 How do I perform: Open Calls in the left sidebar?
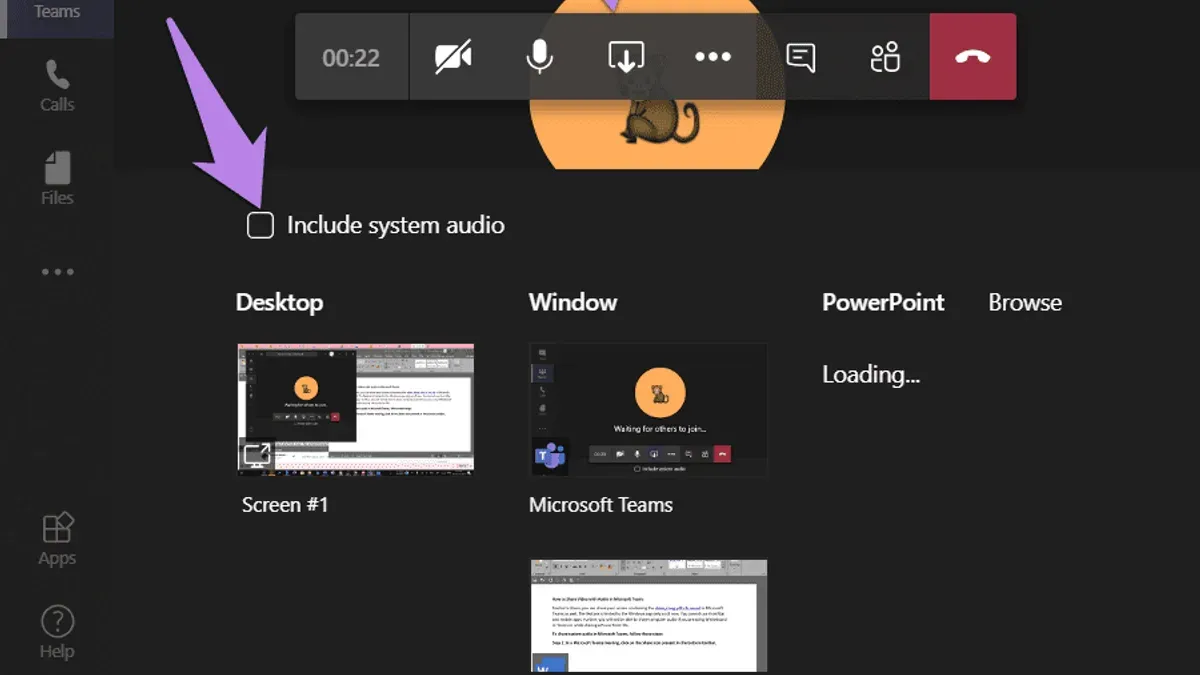tap(57, 85)
